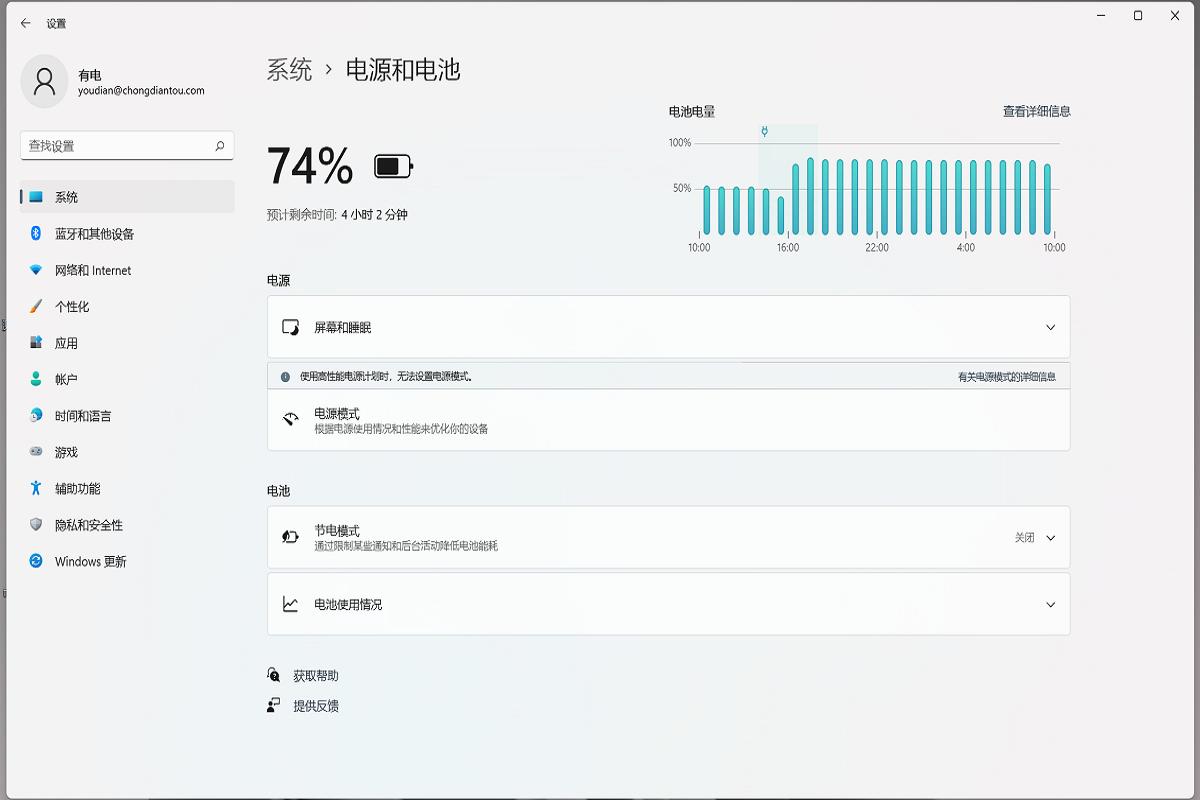1200x800 pixels.
Task: Click the time marker above battery chart
Action: point(763,129)
